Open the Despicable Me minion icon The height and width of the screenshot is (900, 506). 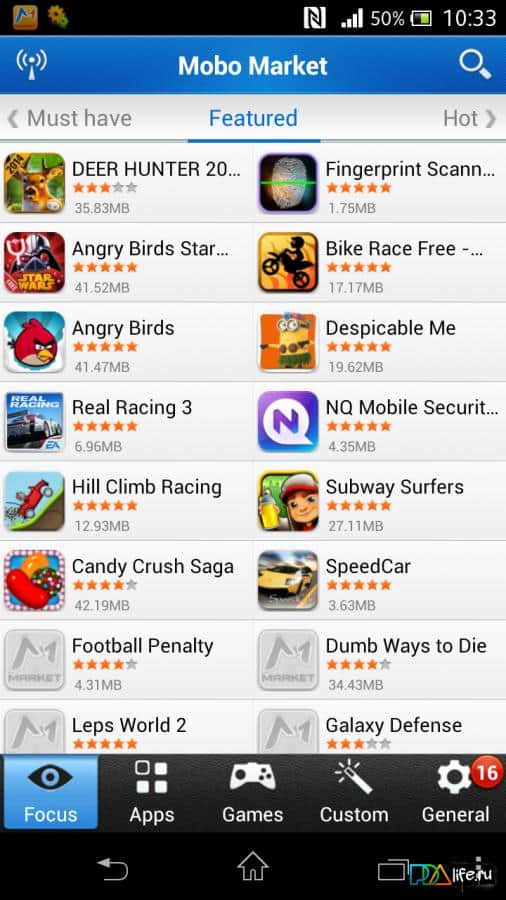click(288, 342)
